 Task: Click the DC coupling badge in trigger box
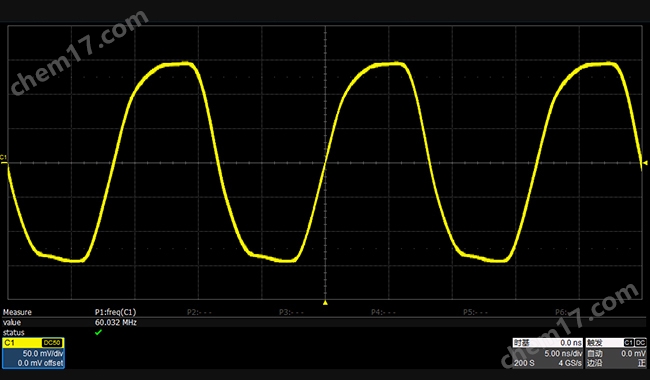[640, 343]
